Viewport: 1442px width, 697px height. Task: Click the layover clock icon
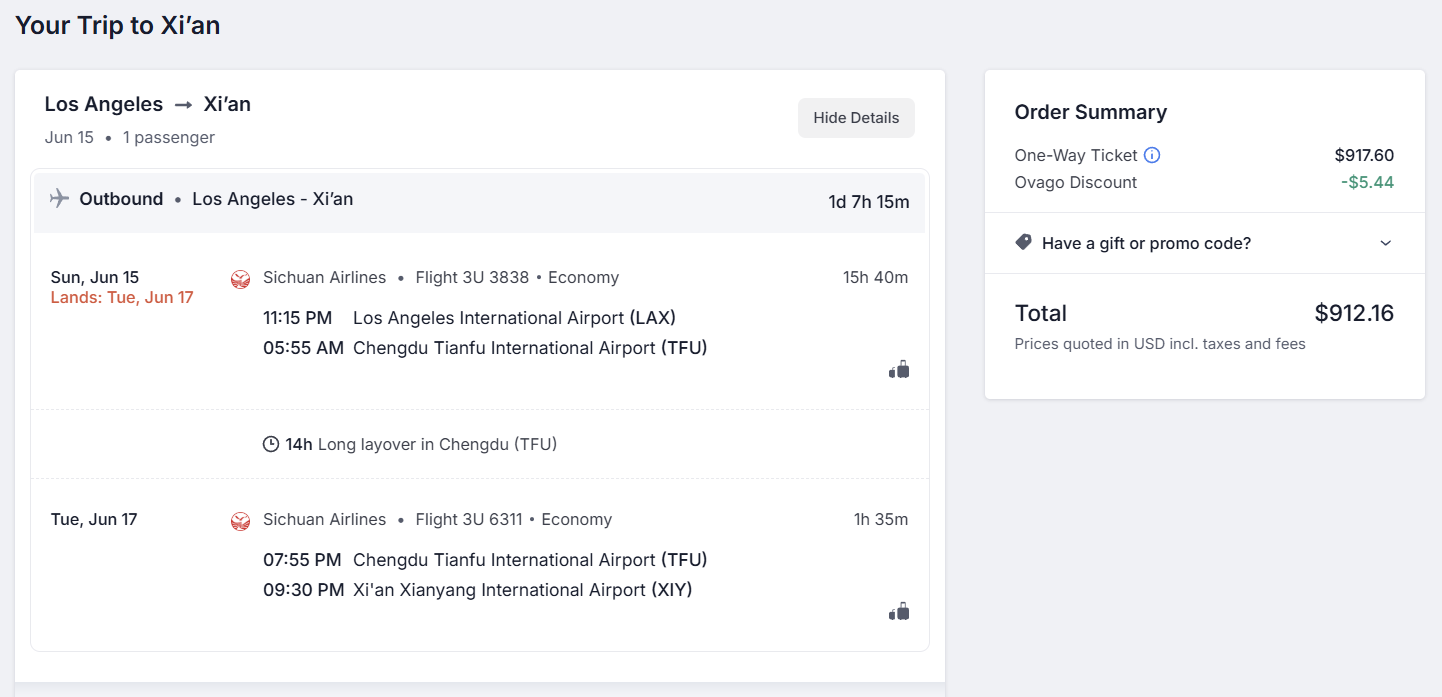[x=270, y=444]
